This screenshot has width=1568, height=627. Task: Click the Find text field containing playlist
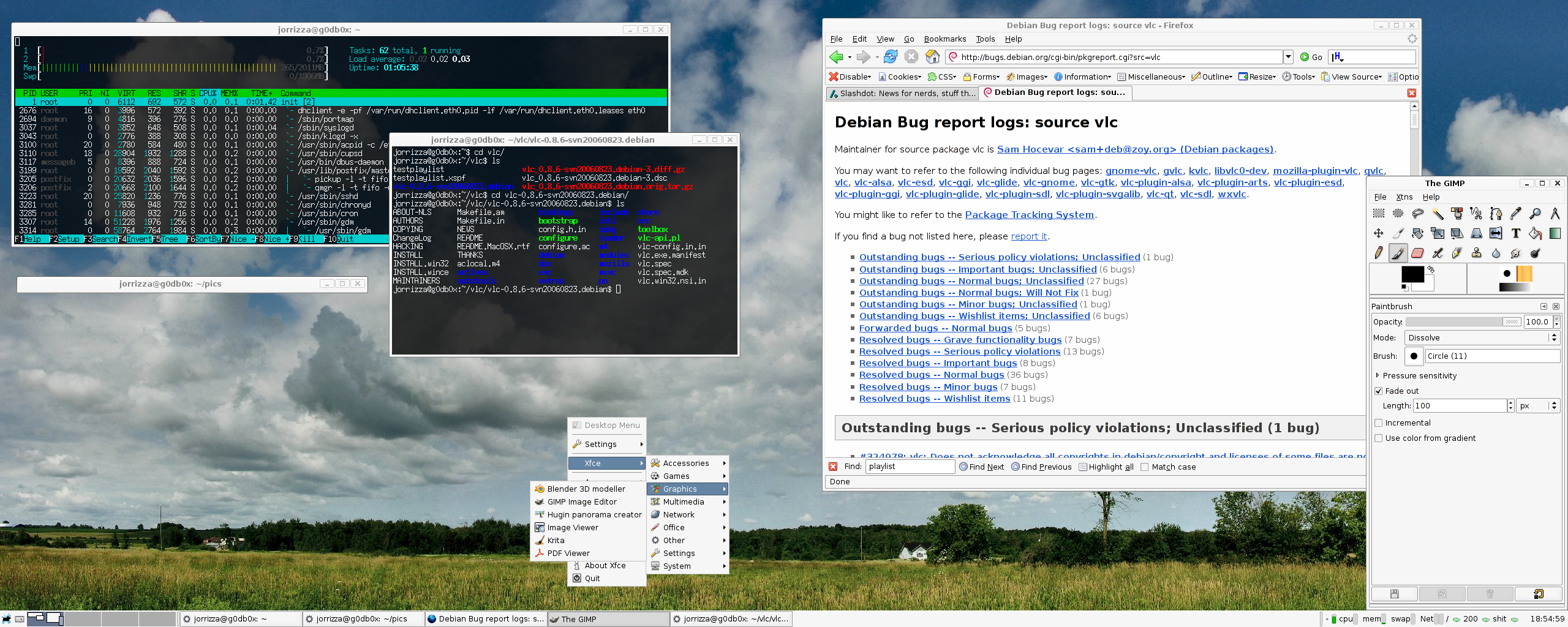(910, 467)
